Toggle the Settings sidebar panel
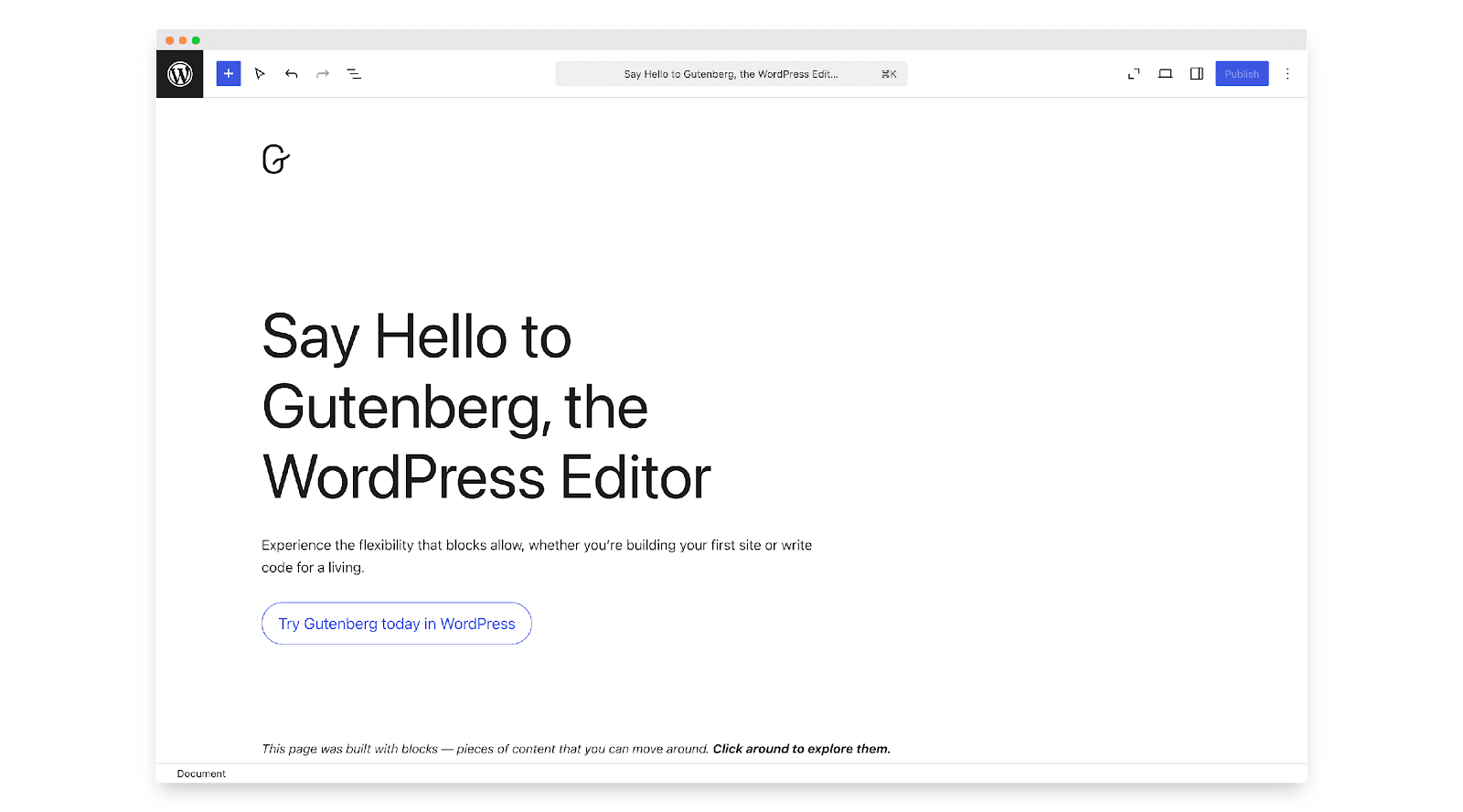This screenshot has width=1463, height=812. point(1196,74)
